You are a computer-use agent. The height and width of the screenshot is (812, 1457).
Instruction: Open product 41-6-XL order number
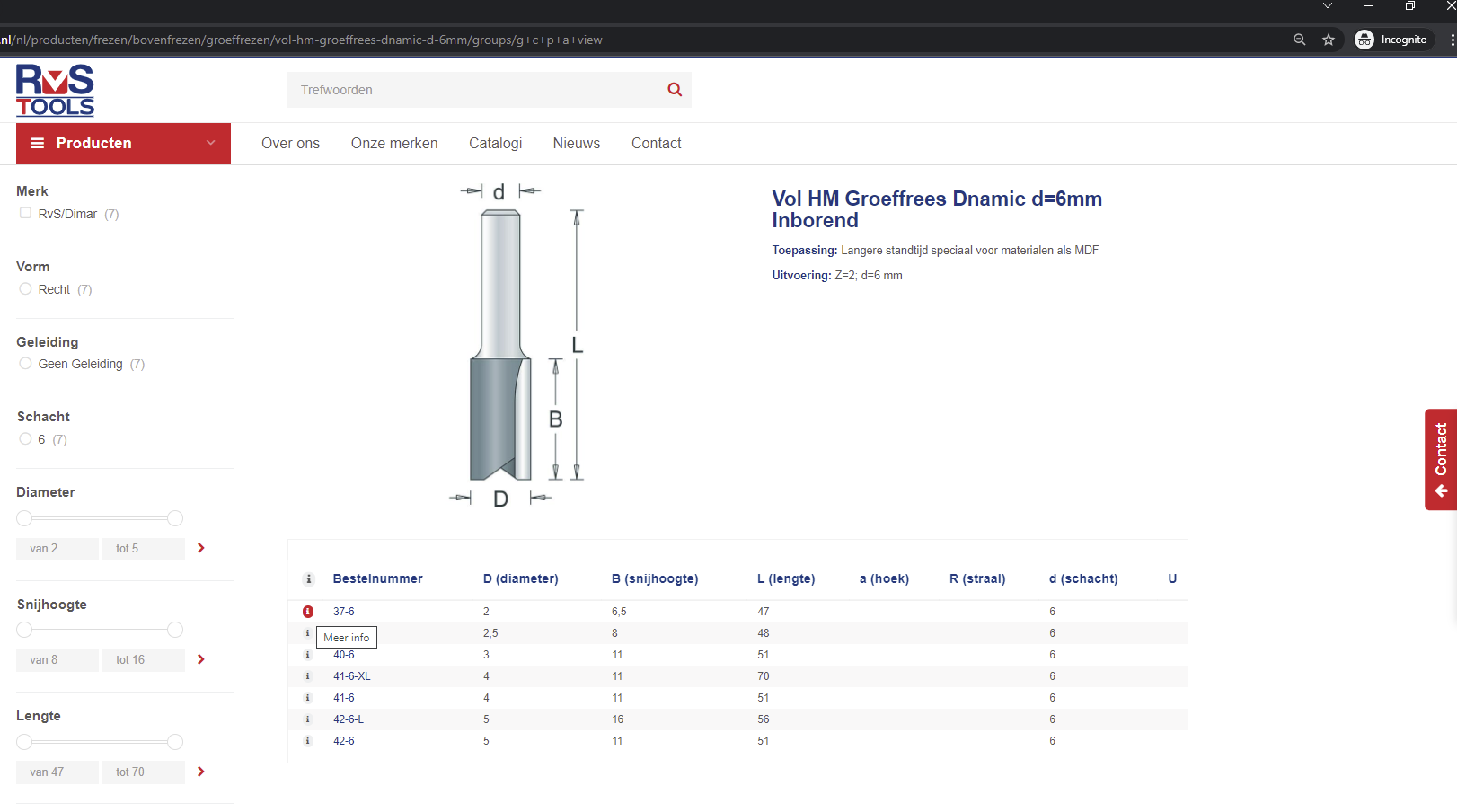[352, 676]
